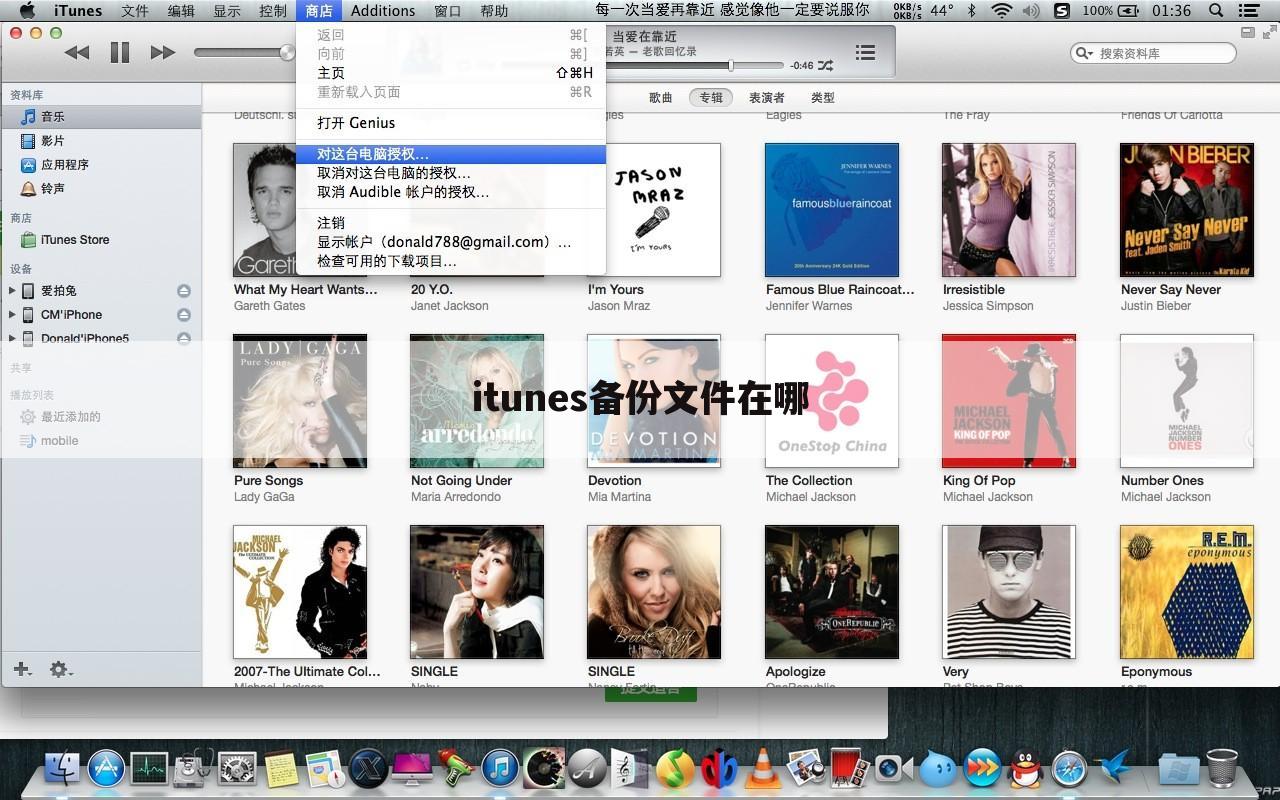The height and width of the screenshot is (800, 1280).
Task: Choose 主页 in the store menu
Action: 451,73
